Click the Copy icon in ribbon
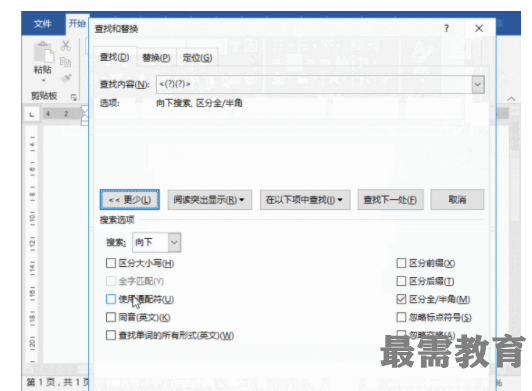Viewport: 532px width, 391px height. pos(65,62)
